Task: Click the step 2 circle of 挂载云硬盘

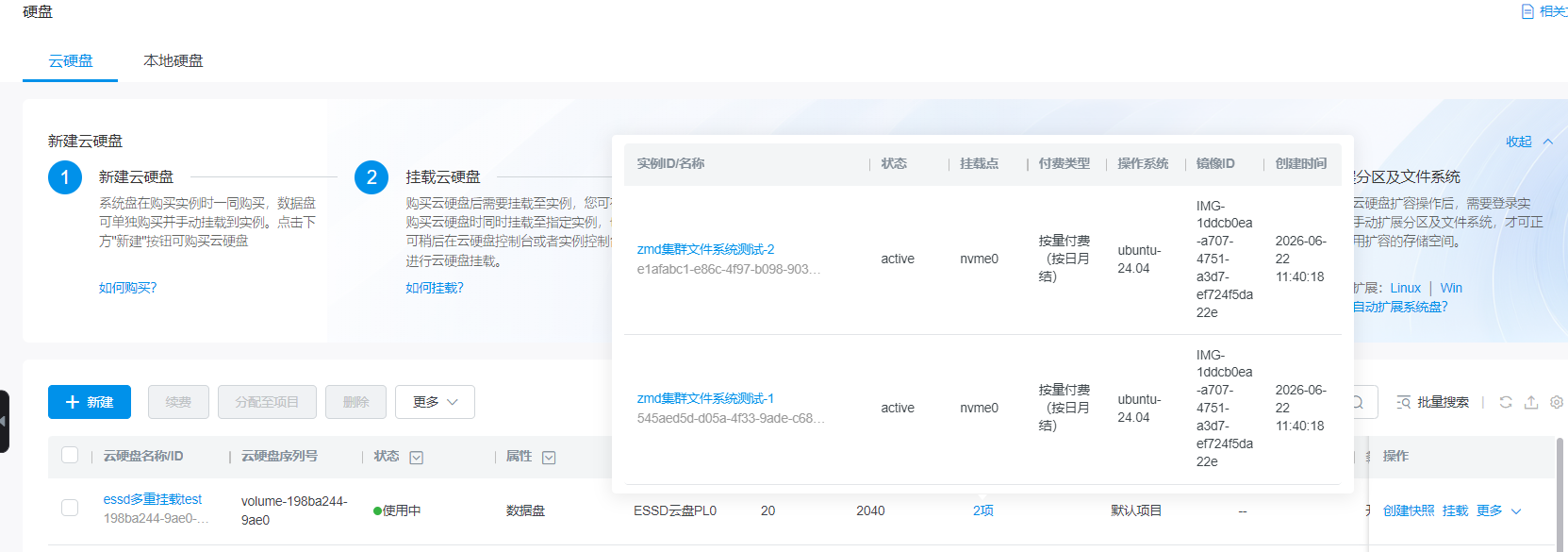Action: coord(371,177)
